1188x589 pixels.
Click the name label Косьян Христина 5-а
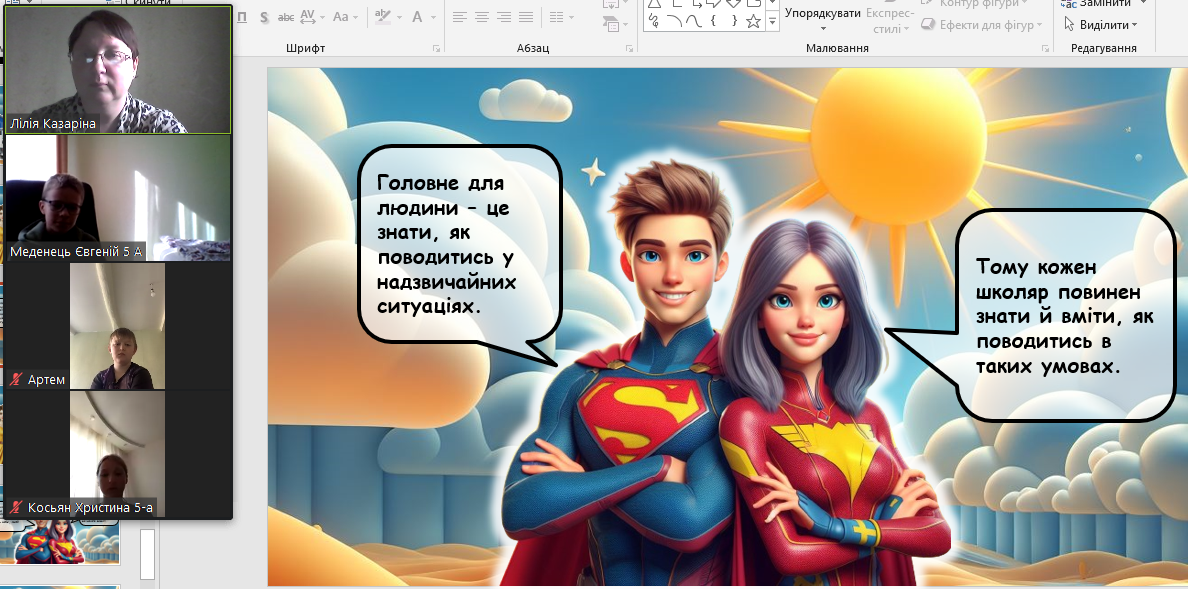(90, 507)
